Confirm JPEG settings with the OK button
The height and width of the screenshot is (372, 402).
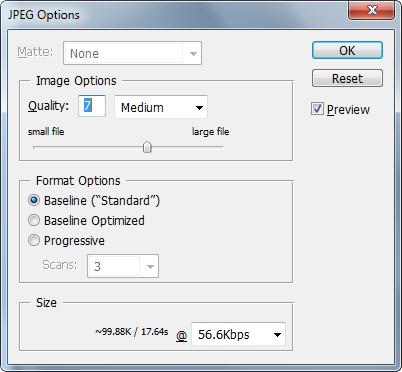tap(347, 50)
